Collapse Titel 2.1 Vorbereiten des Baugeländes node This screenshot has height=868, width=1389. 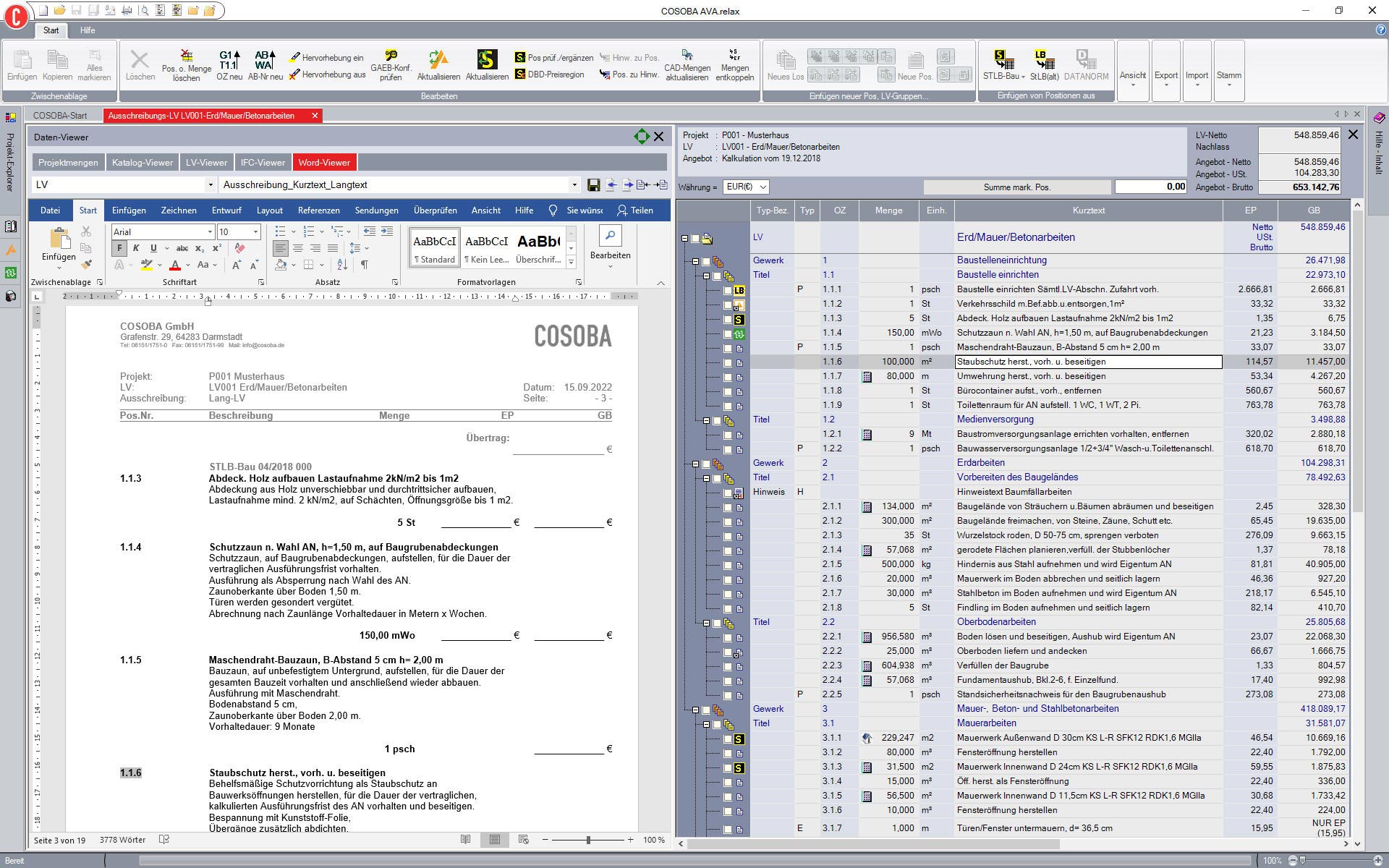706,479
